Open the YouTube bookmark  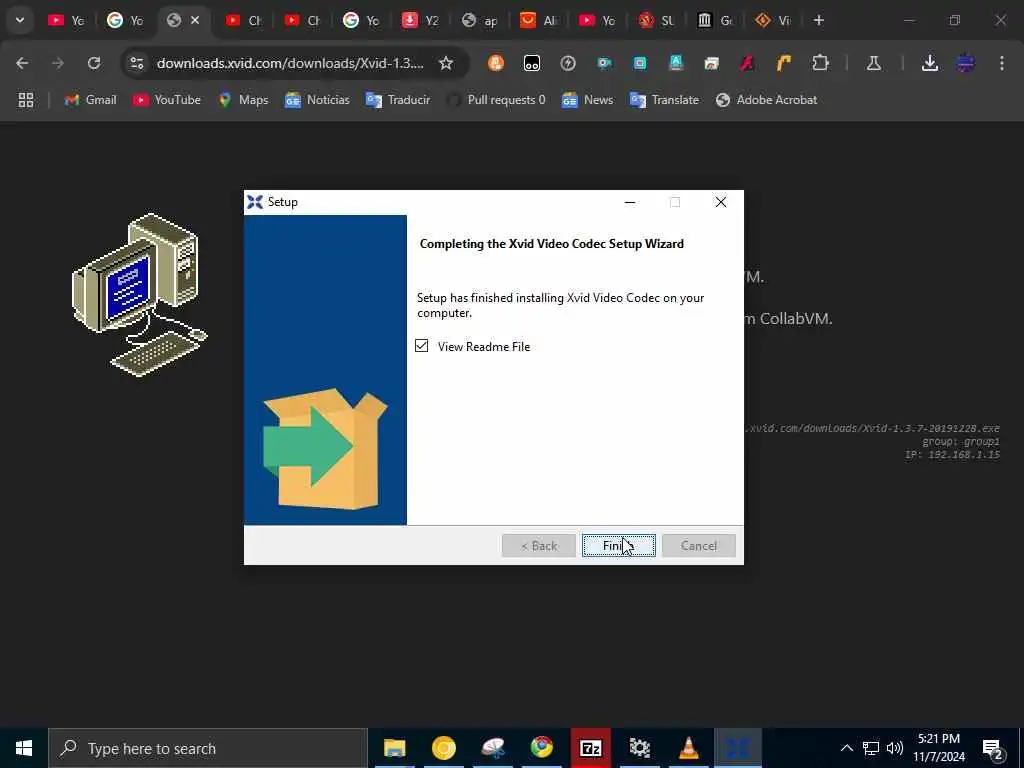(x=167, y=100)
